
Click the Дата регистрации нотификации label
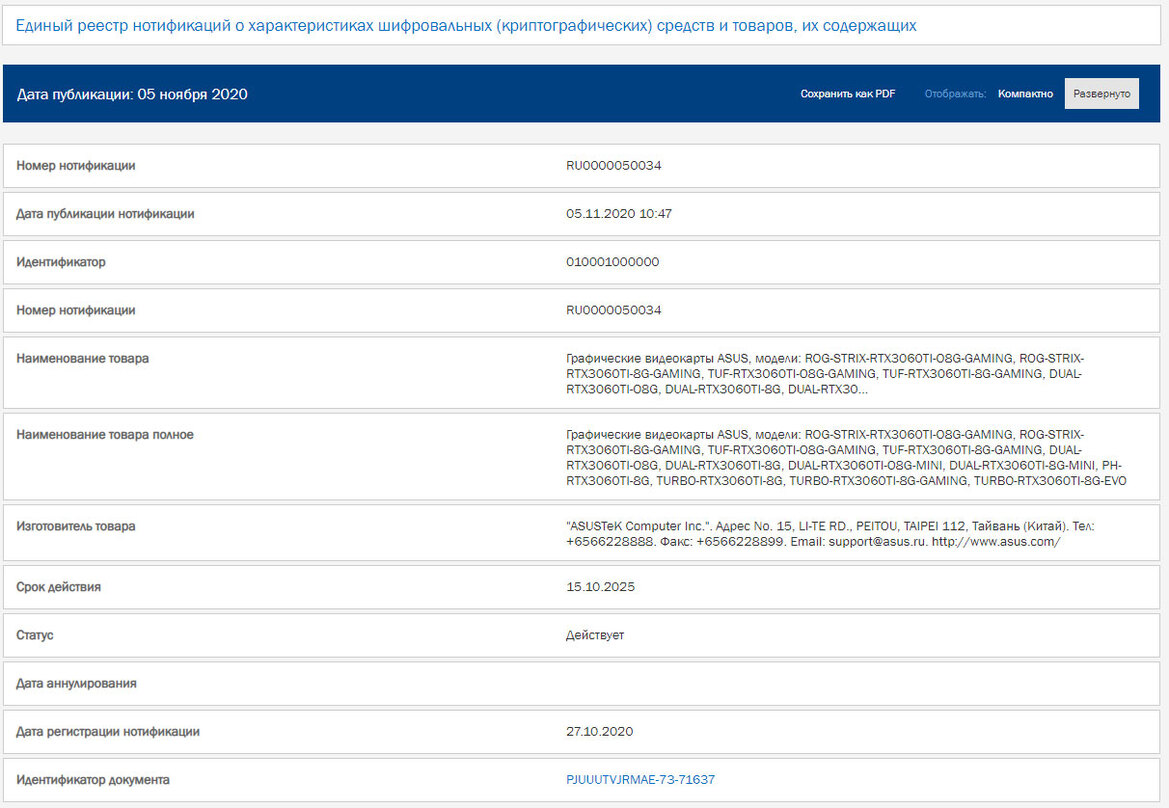coord(108,732)
